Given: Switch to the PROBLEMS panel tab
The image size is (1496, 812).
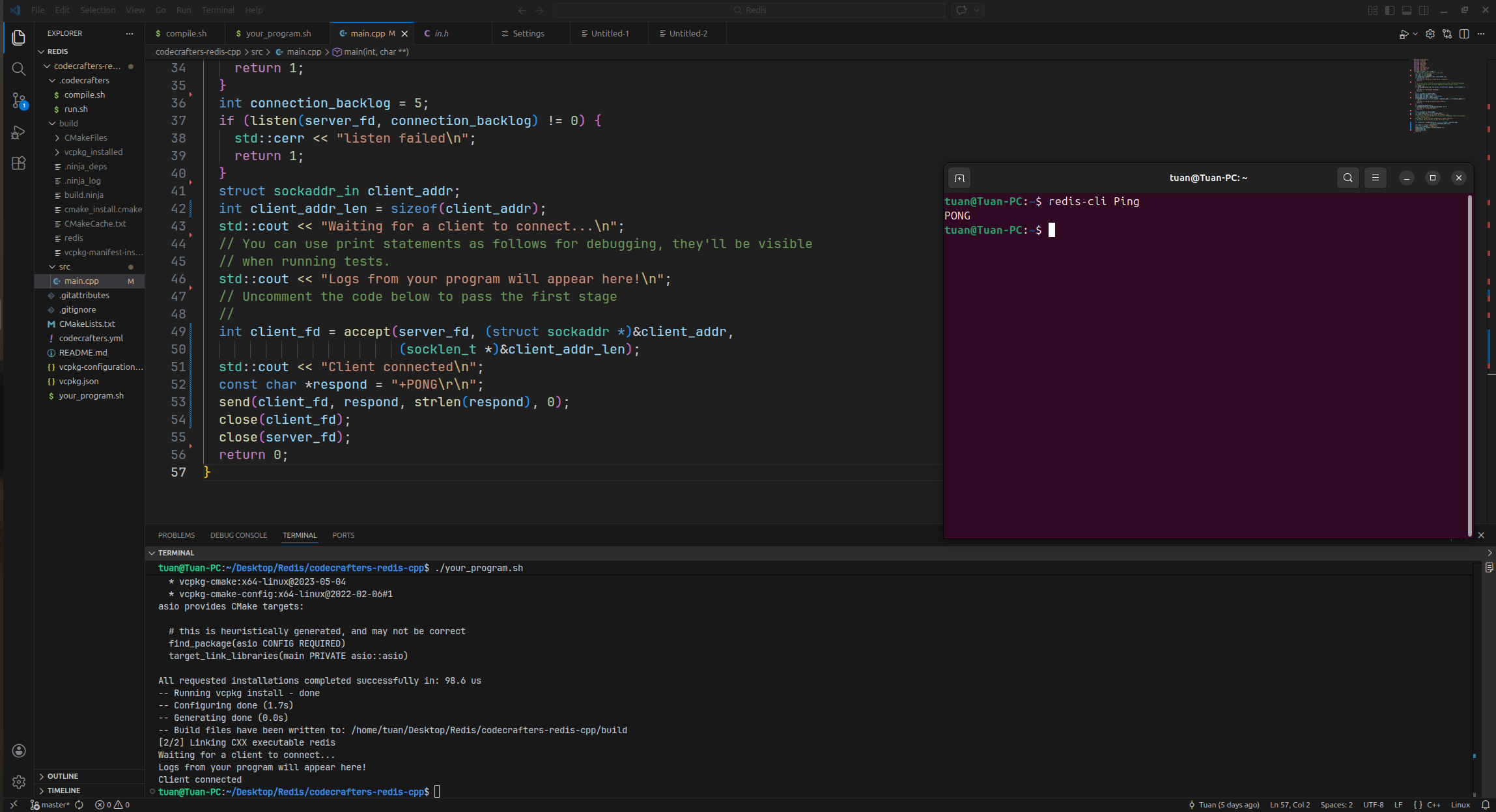Looking at the screenshot, I should coord(176,535).
